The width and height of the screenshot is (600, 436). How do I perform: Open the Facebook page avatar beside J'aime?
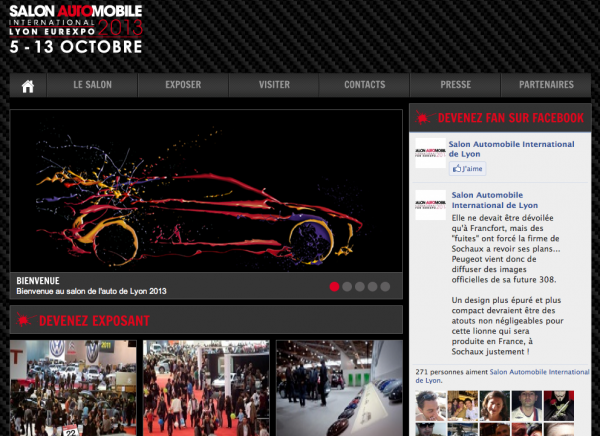pyautogui.click(x=430, y=154)
